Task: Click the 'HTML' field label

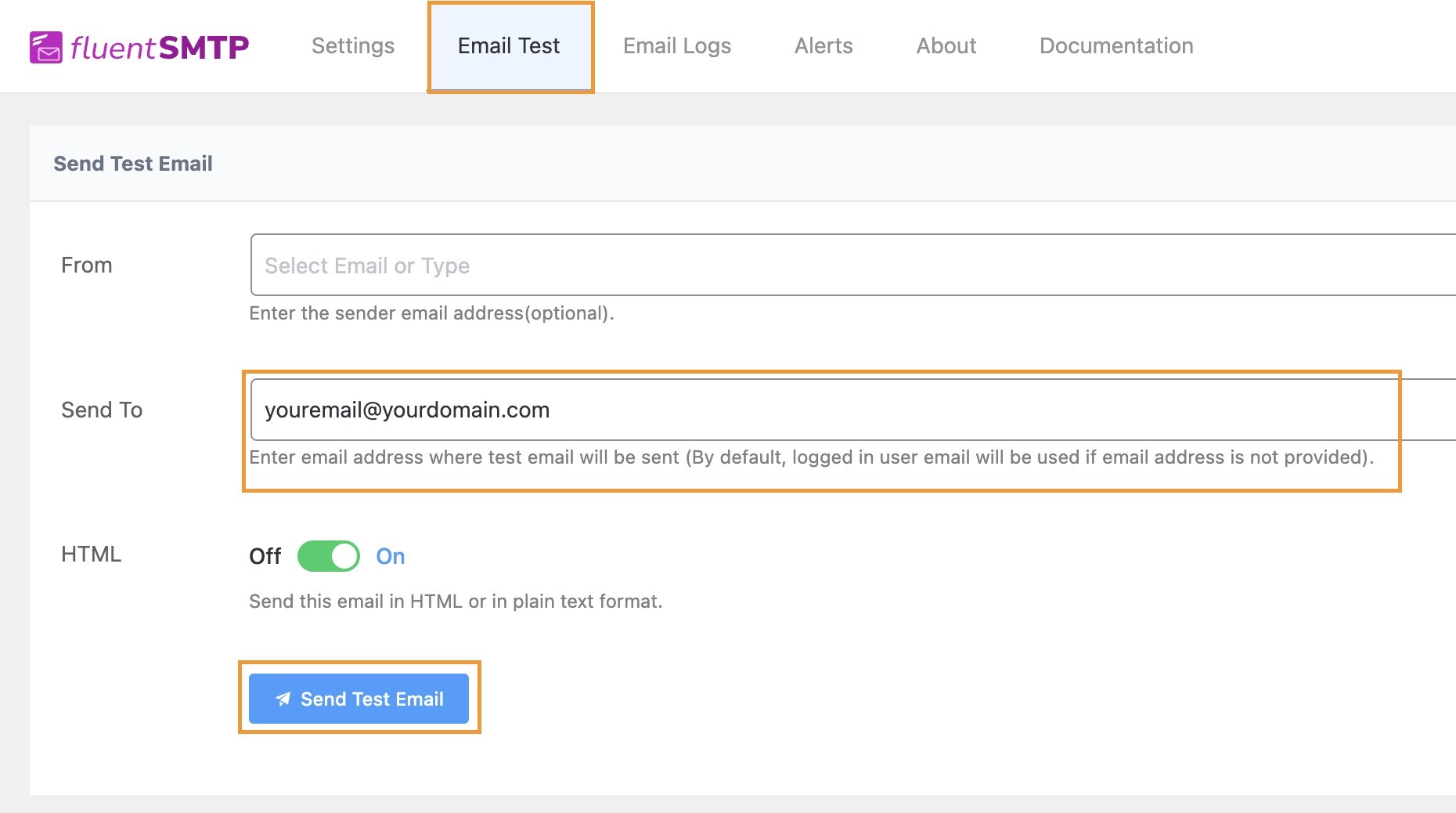Action: click(92, 554)
